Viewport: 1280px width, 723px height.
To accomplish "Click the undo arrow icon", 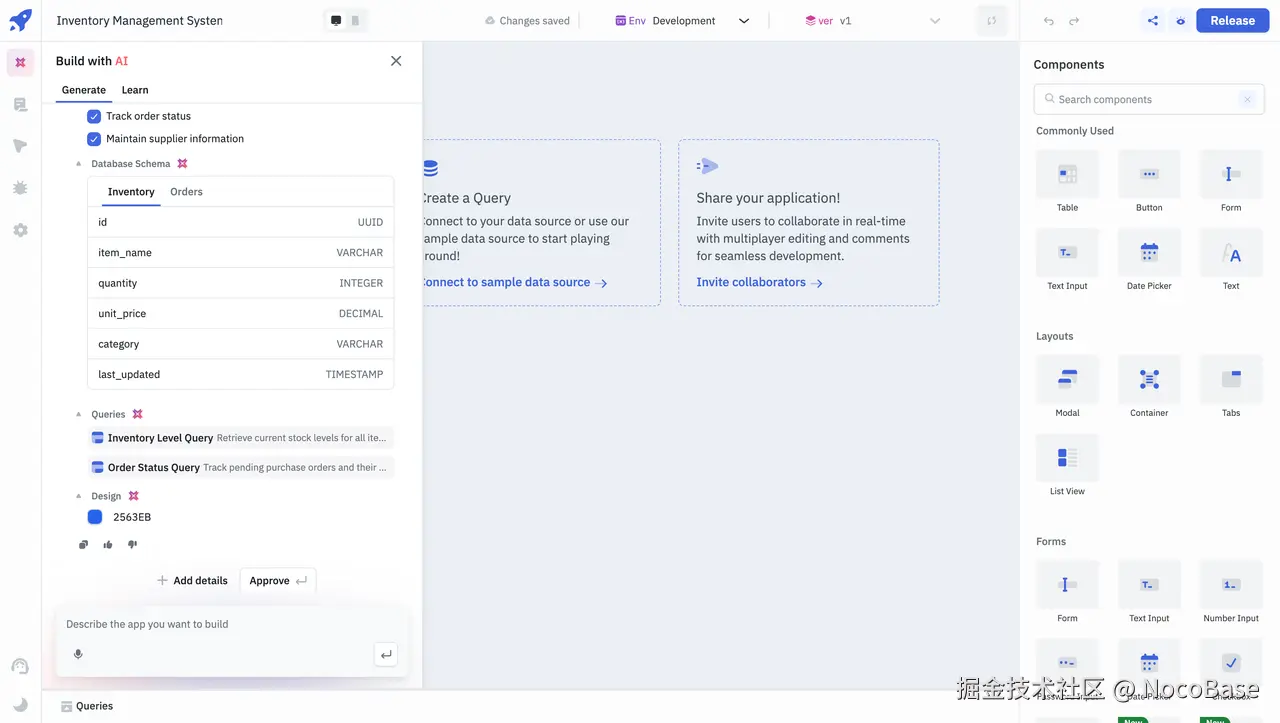I will point(1049,21).
